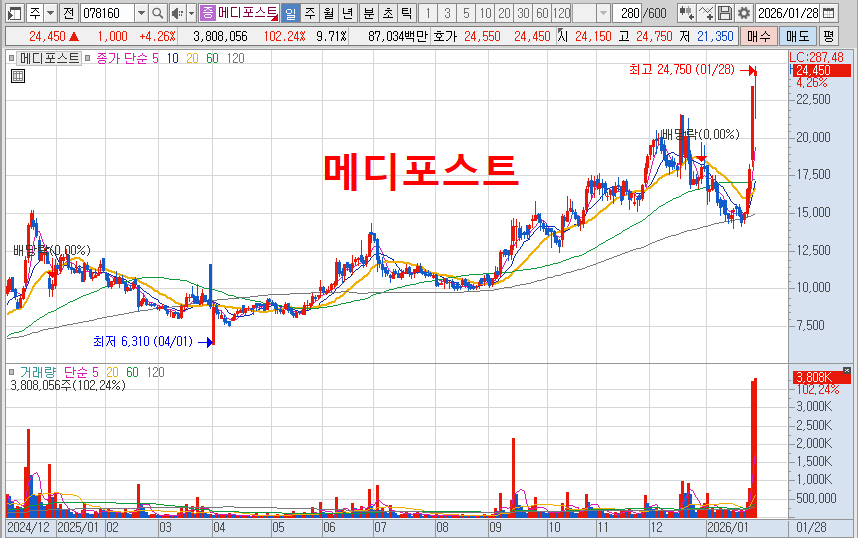Select interval 3 button
The height and width of the screenshot is (538, 858).
(x=447, y=13)
